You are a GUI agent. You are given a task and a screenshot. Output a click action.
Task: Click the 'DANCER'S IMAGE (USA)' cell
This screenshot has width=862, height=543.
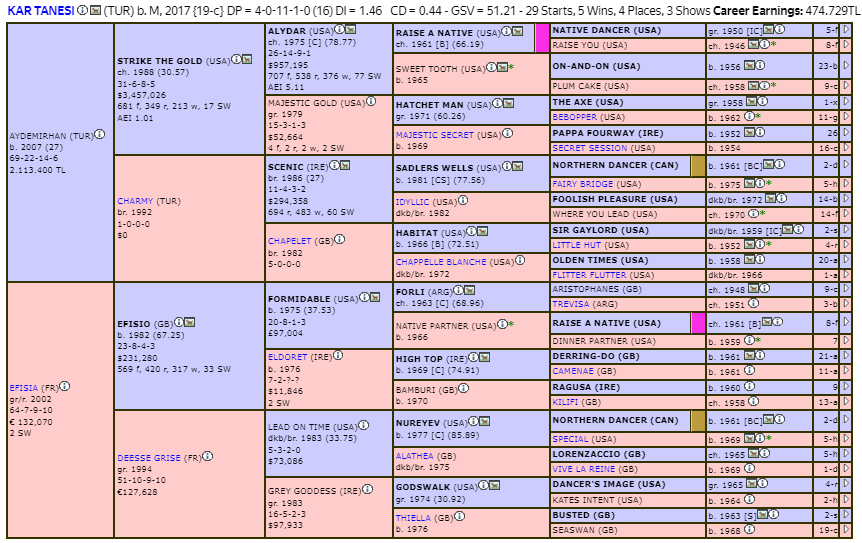pyautogui.click(x=627, y=485)
